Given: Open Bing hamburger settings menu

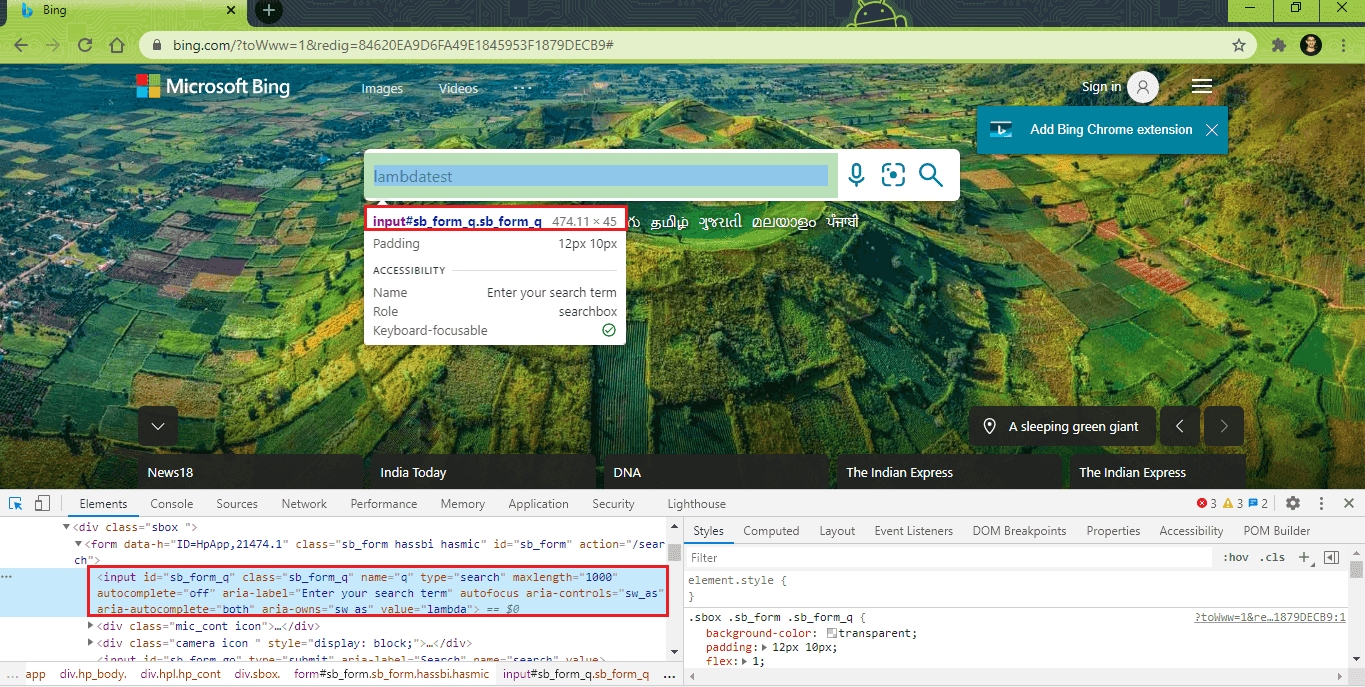Looking at the screenshot, I should 1202,87.
